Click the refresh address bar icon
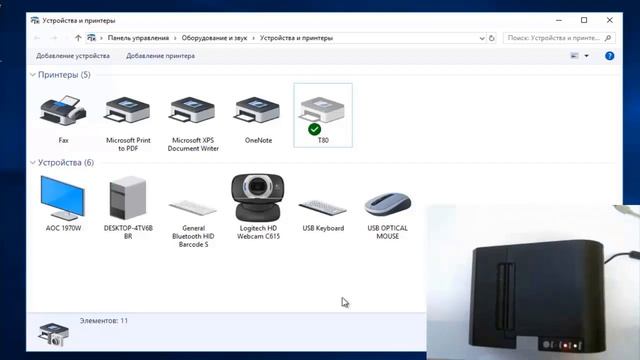The height and width of the screenshot is (360, 640). pyautogui.click(x=491, y=38)
